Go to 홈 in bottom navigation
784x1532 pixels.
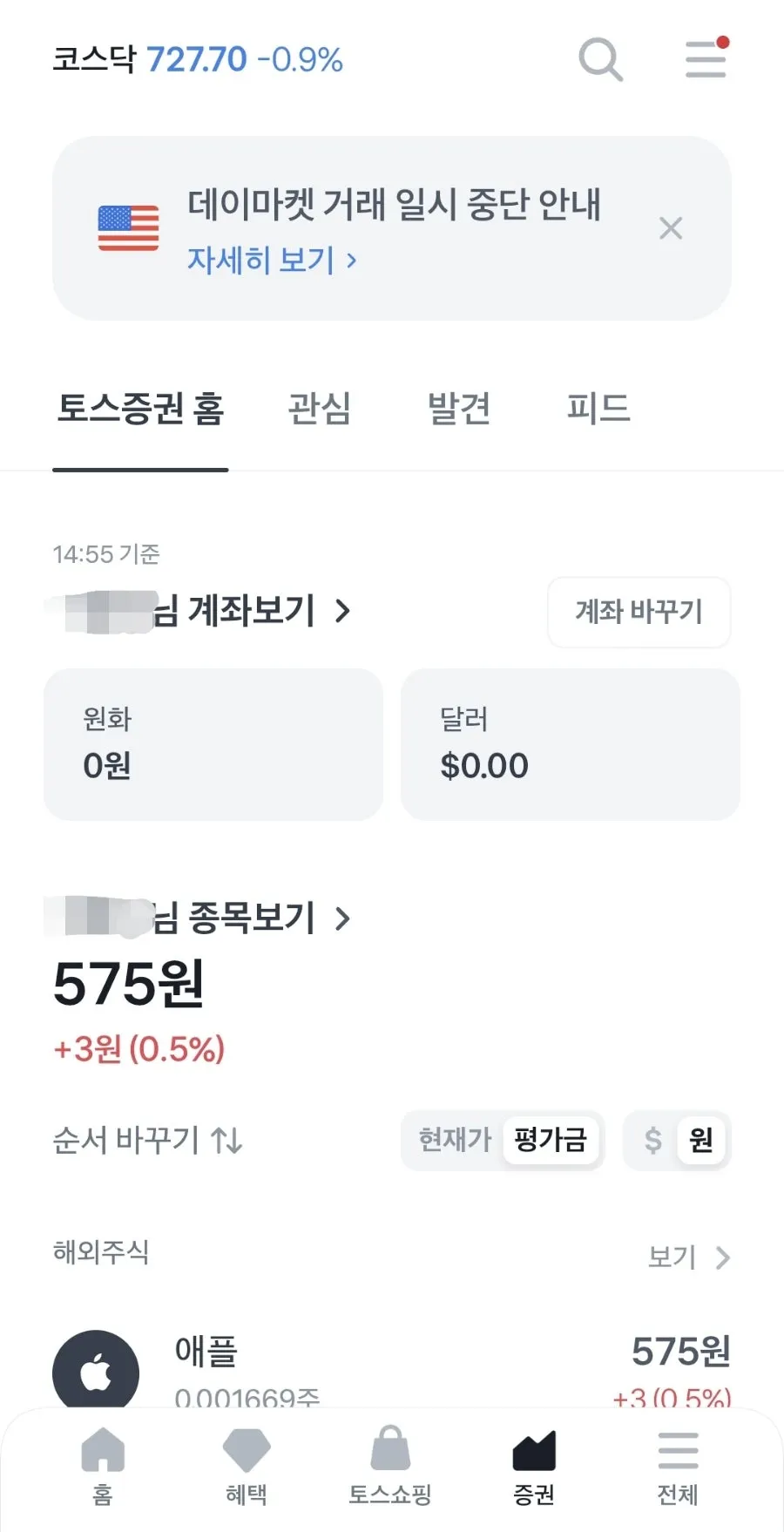coord(103,1466)
